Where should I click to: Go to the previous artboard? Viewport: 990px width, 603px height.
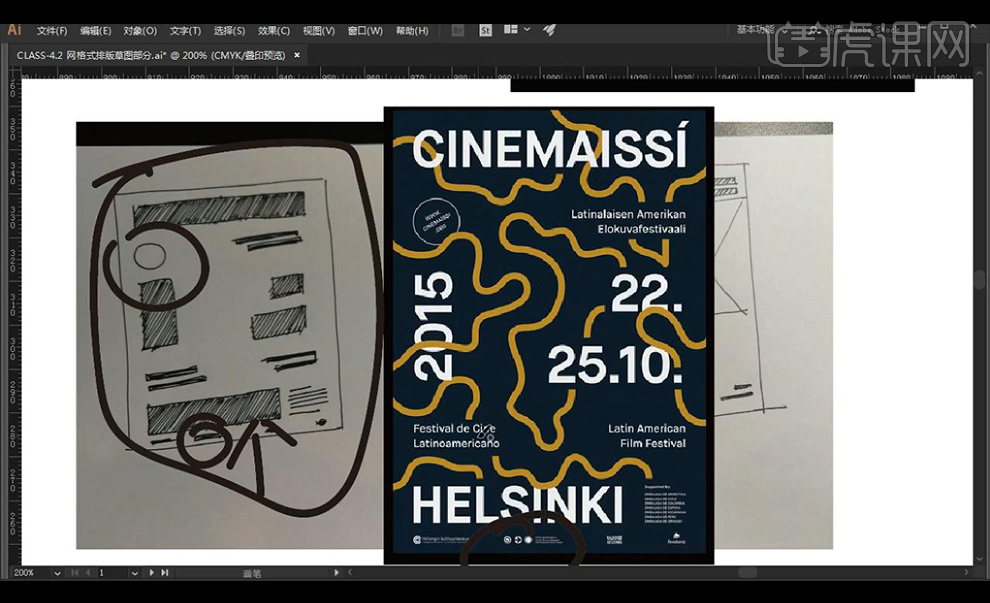pos(88,573)
